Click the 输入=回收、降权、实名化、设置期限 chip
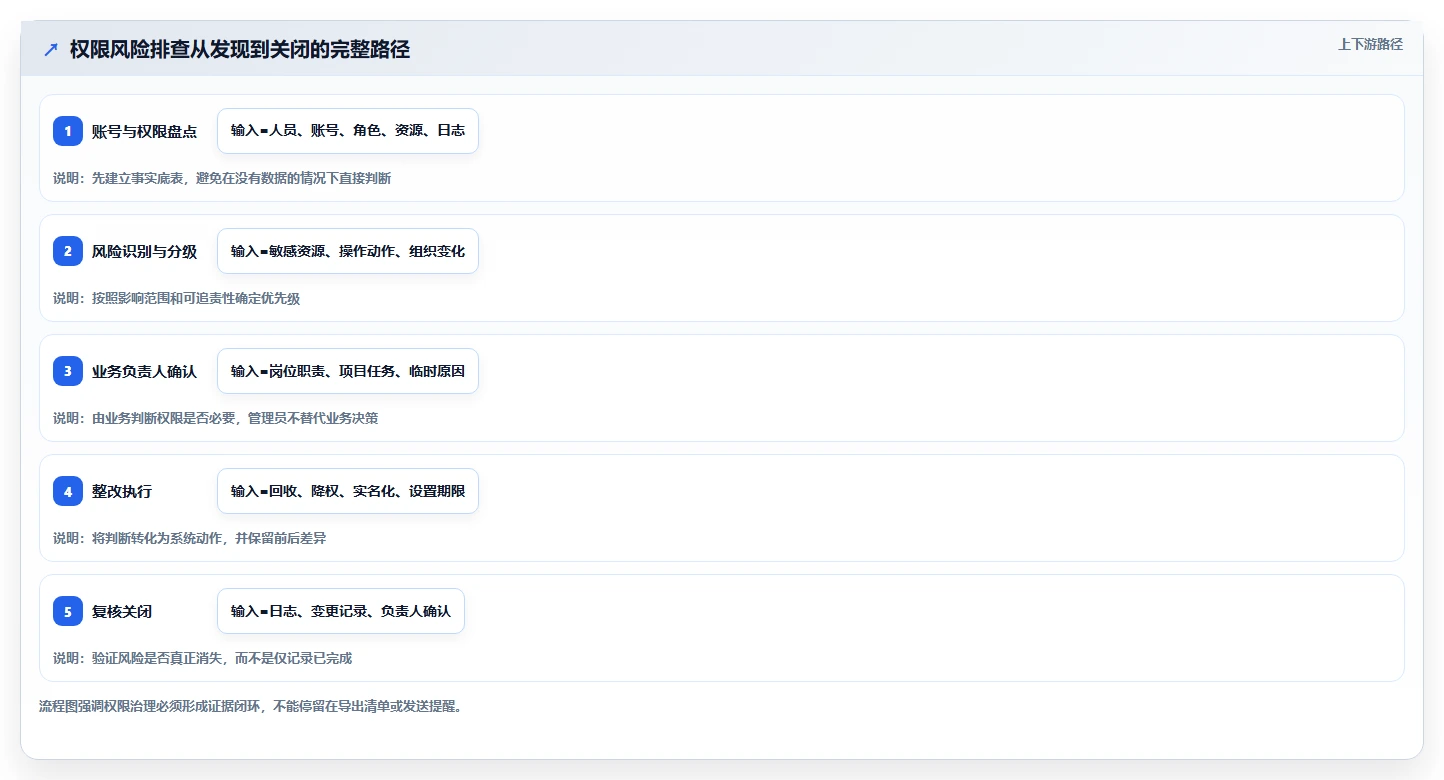 (x=348, y=491)
